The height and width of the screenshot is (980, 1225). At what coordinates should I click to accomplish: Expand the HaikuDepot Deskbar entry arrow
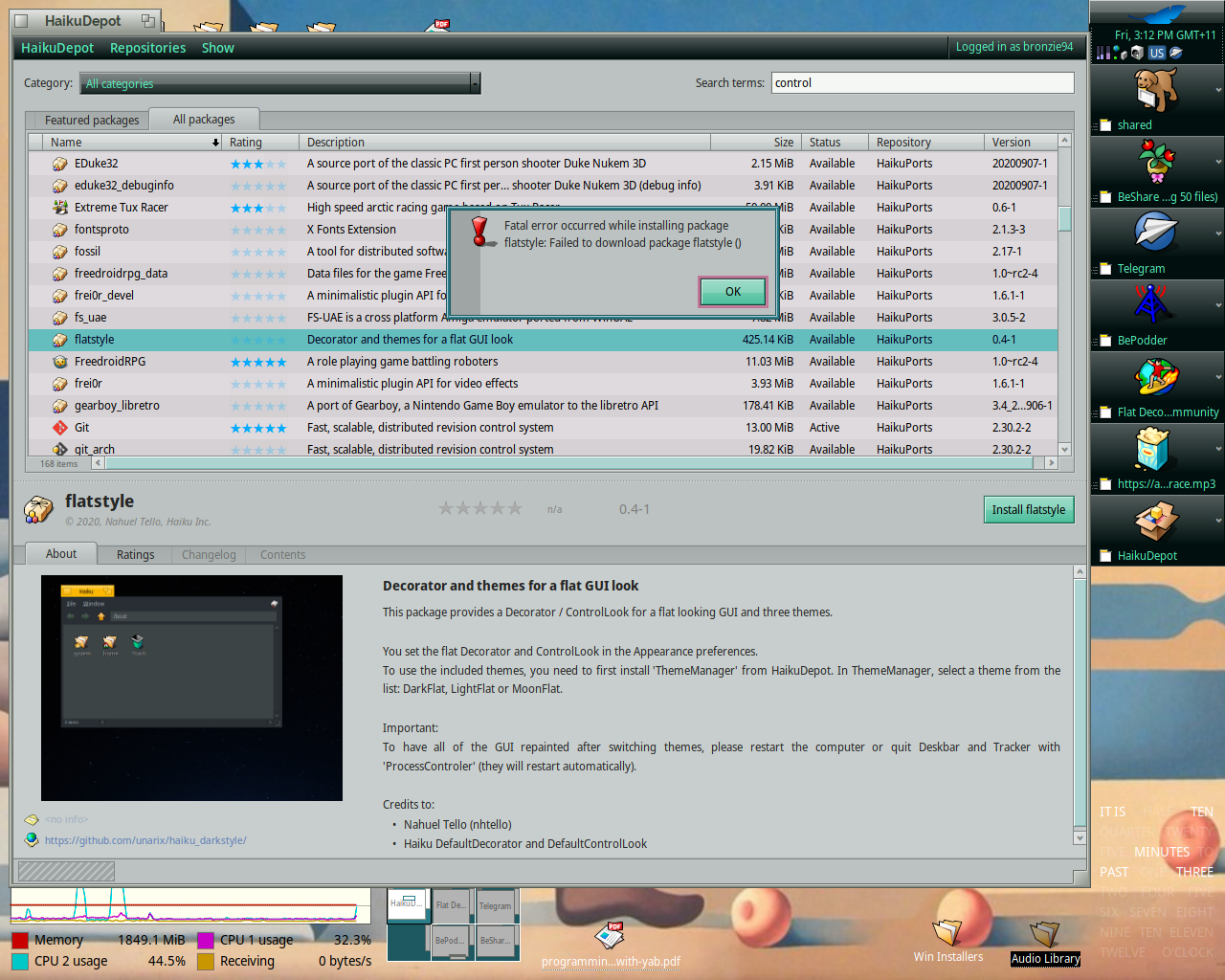pos(1218,521)
